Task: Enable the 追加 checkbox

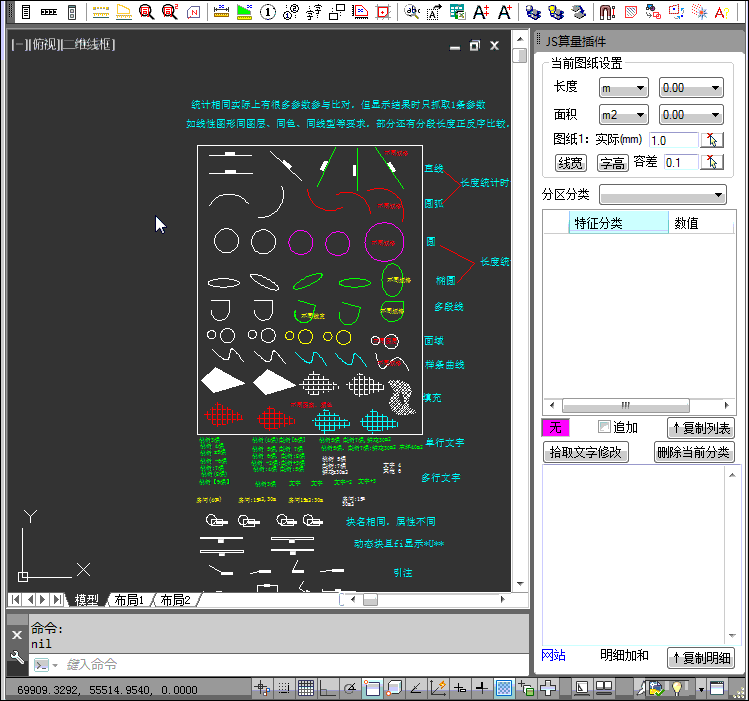Action: pos(603,427)
